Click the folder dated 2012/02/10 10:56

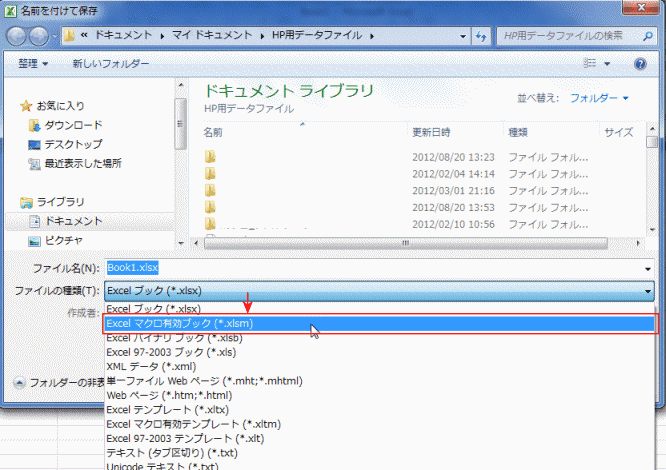pyautogui.click(x=210, y=223)
